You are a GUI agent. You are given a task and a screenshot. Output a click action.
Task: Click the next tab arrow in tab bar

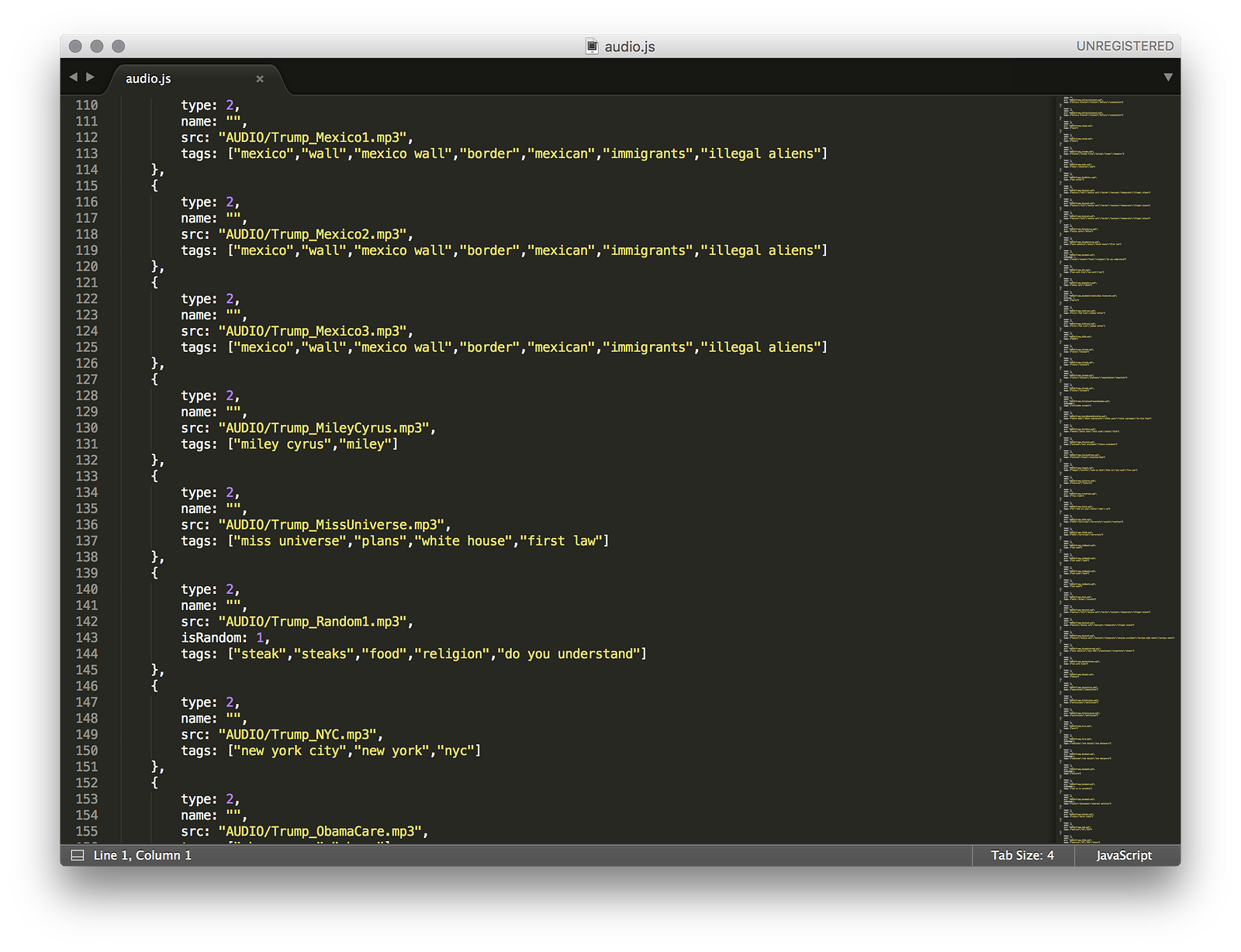coord(91,77)
